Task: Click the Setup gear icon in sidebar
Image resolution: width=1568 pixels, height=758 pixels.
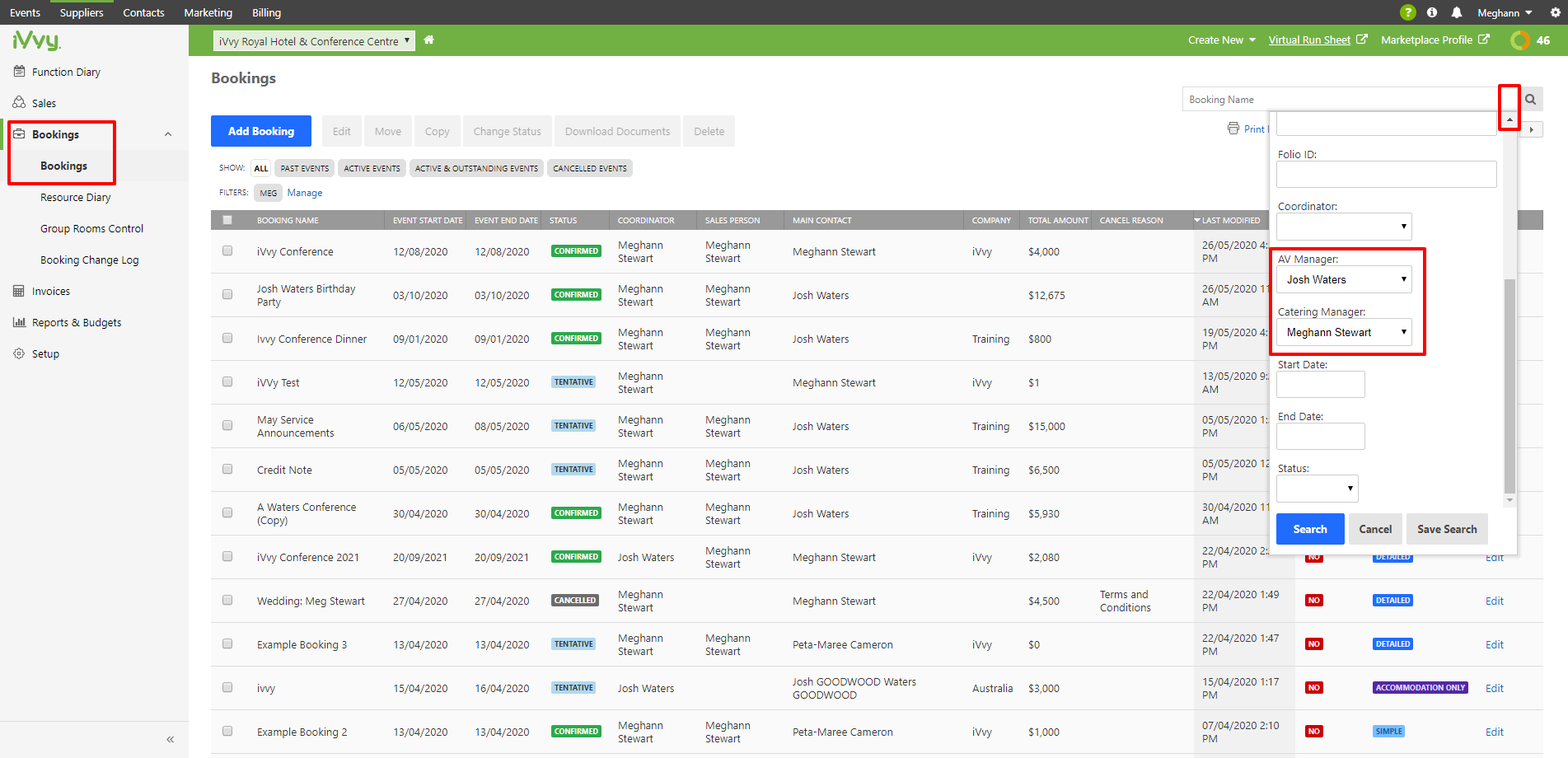Action: coord(19,353)
